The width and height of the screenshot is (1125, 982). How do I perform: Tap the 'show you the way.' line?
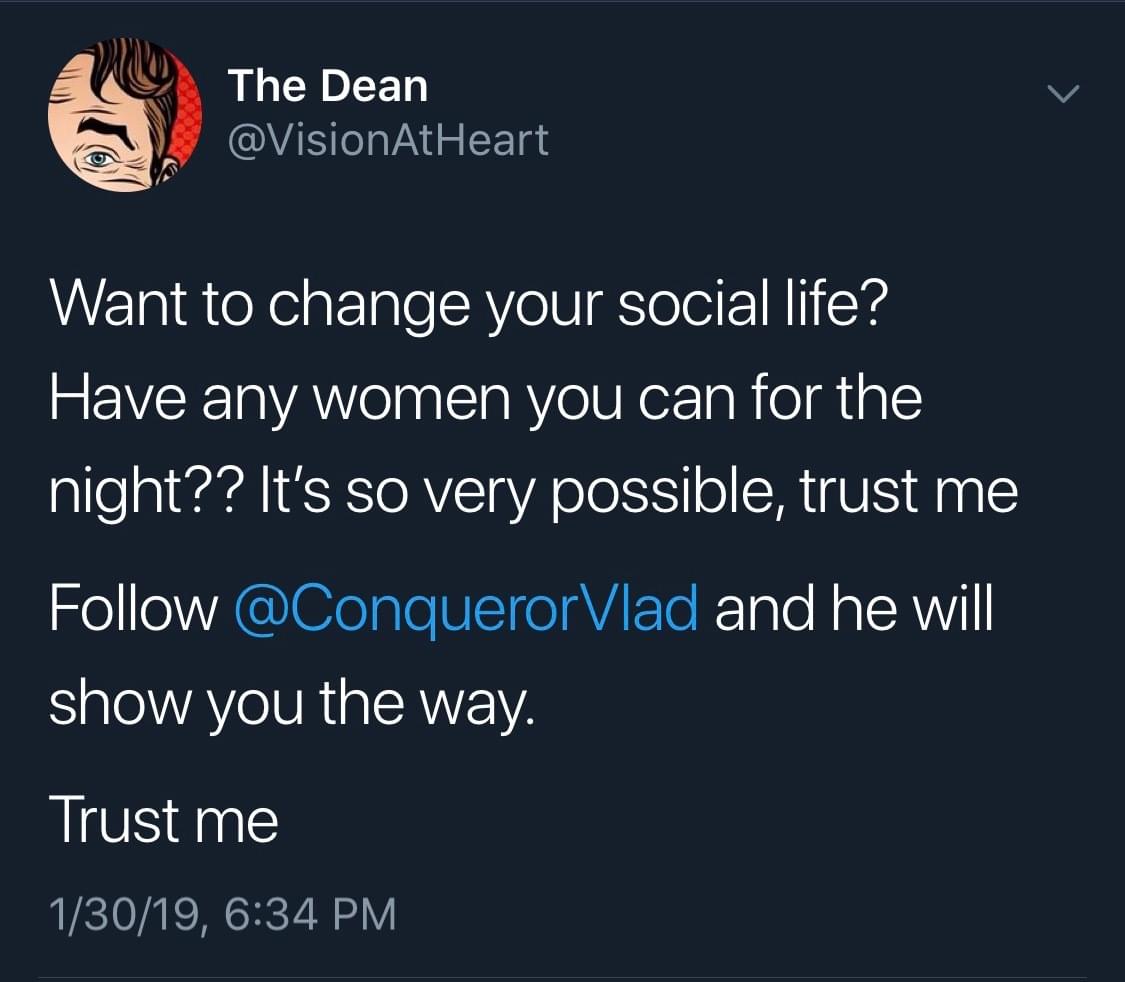(293, 704)
